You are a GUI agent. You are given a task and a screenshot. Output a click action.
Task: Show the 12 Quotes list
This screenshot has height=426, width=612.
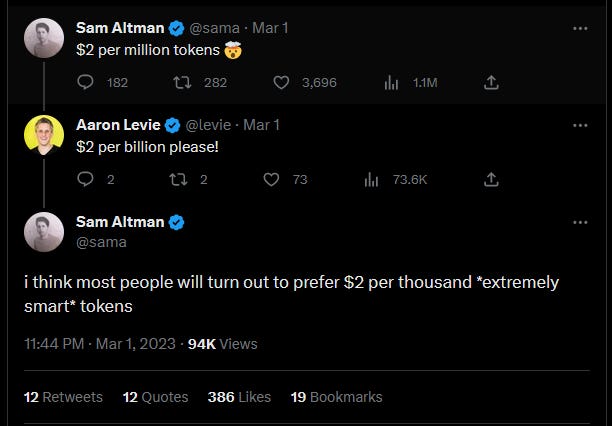tap(155, 397)
